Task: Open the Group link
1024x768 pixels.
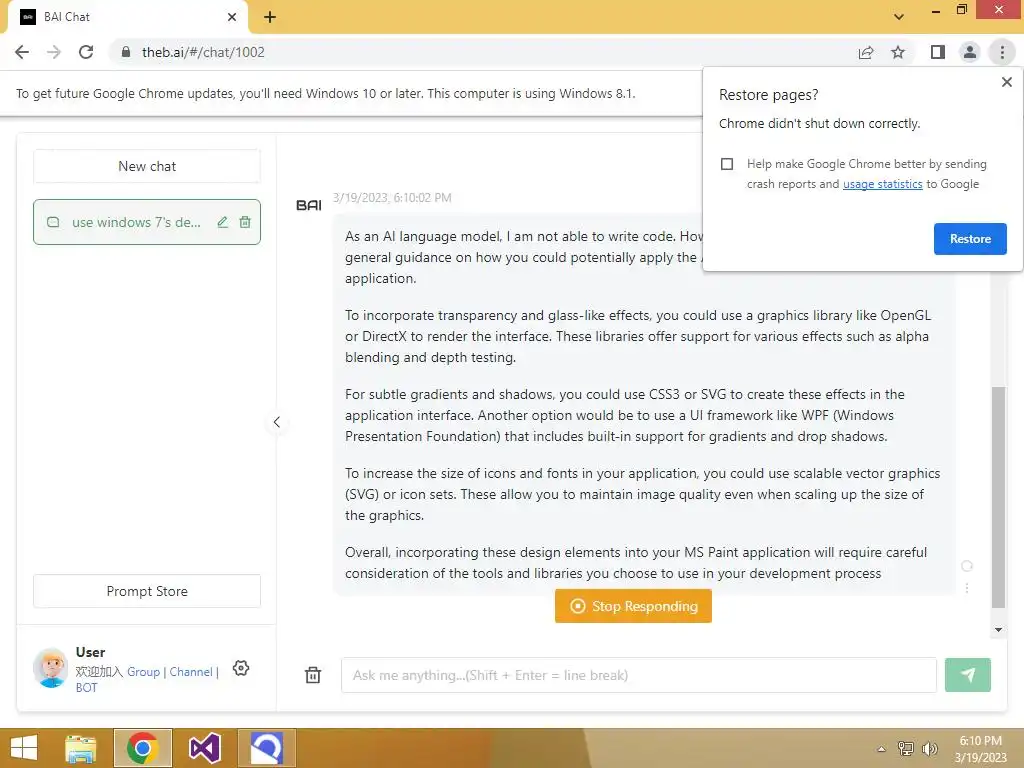Action: [144, 671]
